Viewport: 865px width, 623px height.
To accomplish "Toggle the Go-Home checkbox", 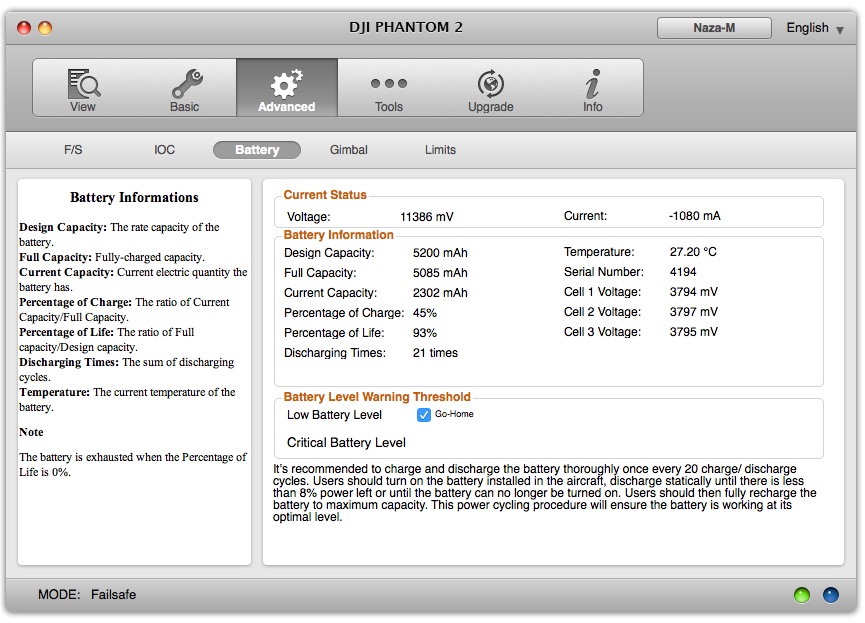I will point(424,415).
